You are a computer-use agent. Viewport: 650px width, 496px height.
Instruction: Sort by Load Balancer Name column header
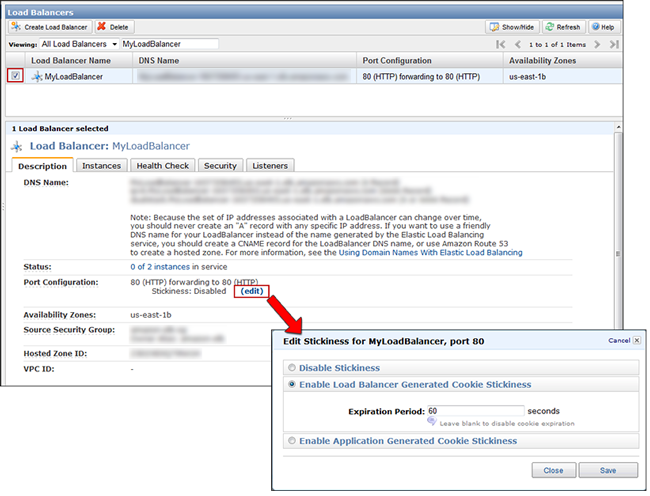[x=79, y=60]
